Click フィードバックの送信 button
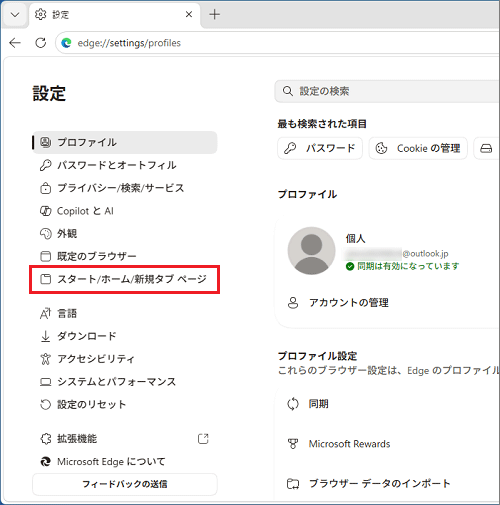500x505 pixels. [x=125, y=484]
